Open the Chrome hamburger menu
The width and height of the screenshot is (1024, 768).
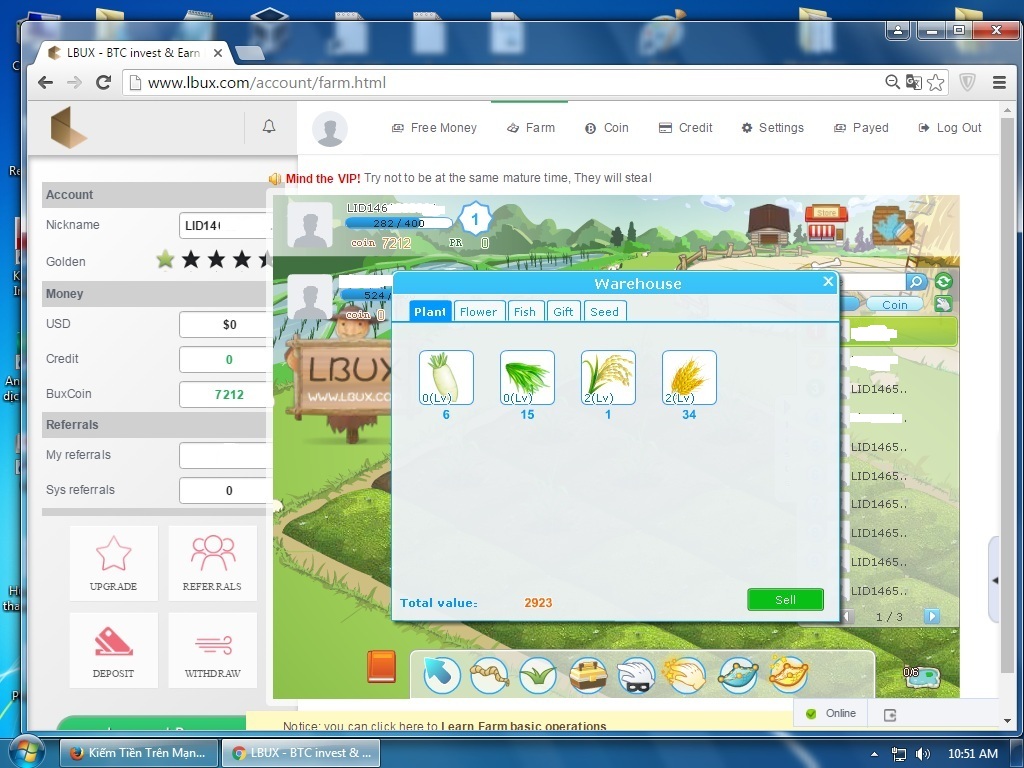[x=999, y=82]
